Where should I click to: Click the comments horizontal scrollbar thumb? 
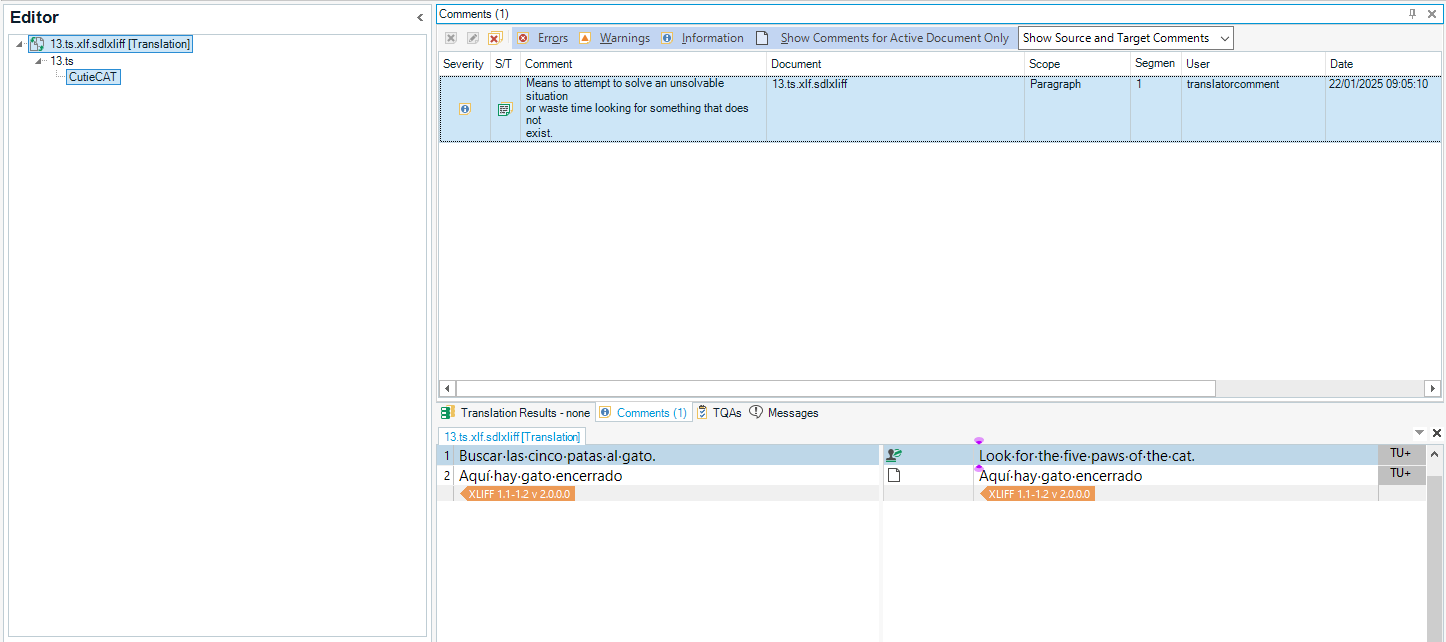(x=835, y=389)
